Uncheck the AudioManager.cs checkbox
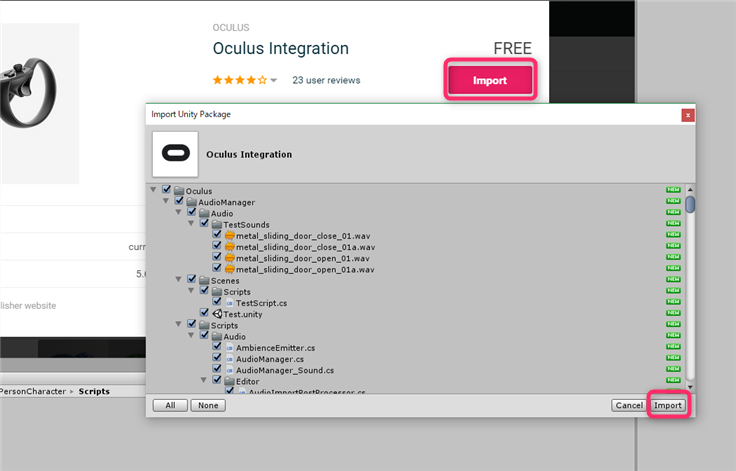 point(217,357)
